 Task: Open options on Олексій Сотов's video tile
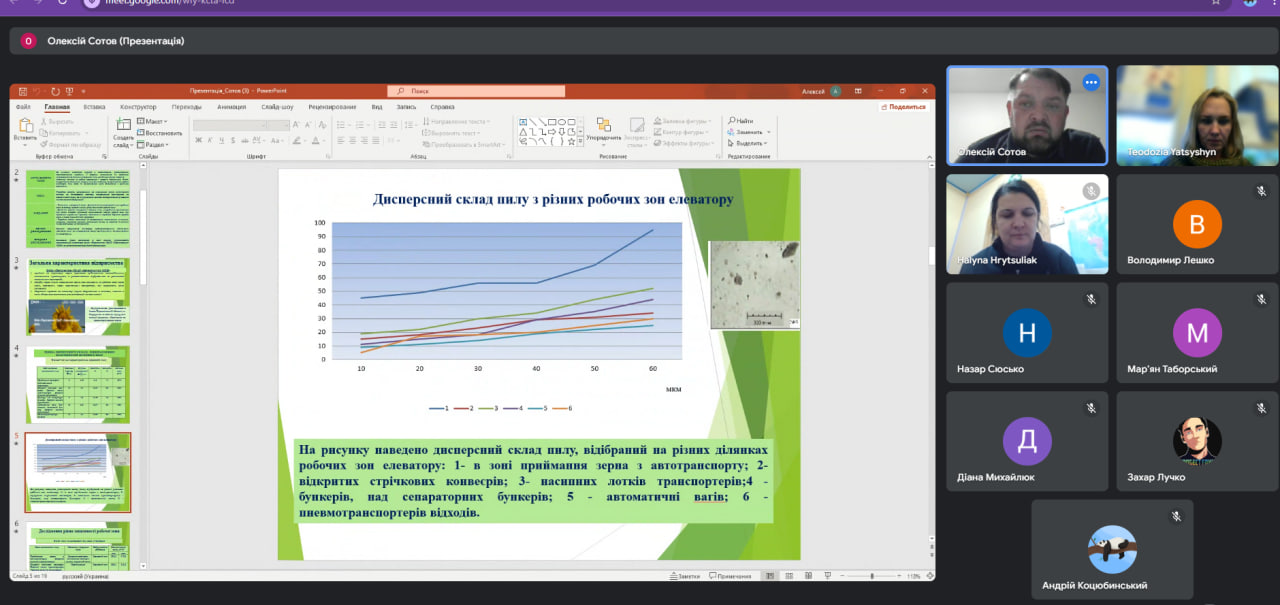coord(1091,83)
